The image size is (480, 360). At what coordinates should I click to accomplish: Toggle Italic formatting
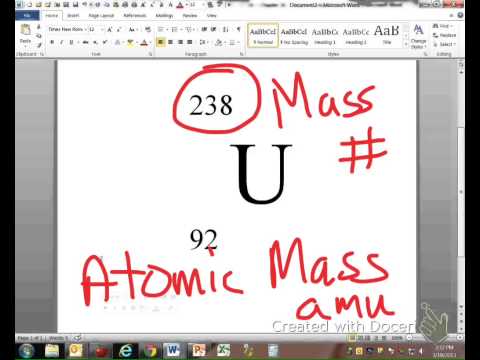pos(61,42)
